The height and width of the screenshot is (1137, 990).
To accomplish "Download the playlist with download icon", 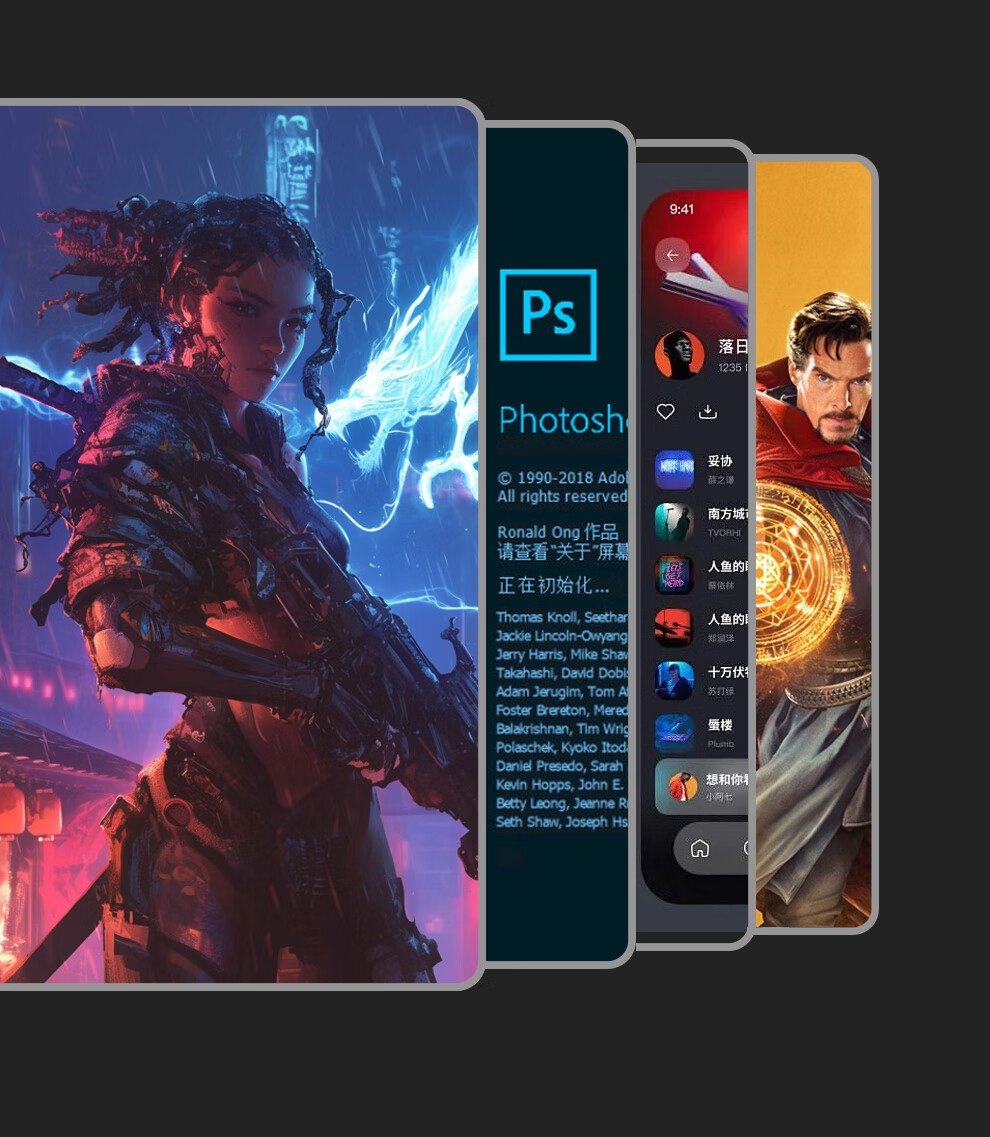I will 708,412.
